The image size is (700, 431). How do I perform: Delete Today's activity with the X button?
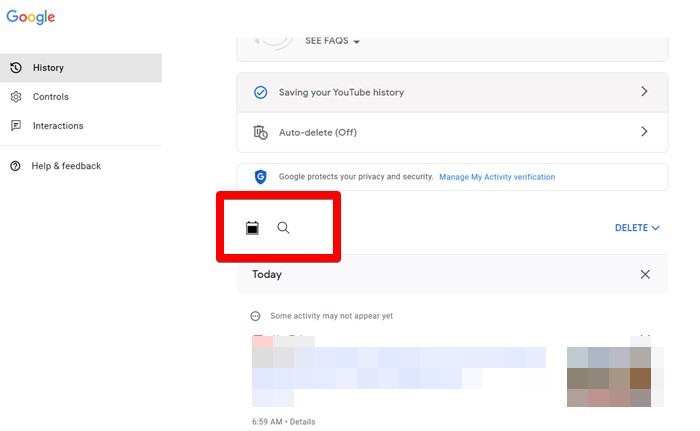(645, 274)
